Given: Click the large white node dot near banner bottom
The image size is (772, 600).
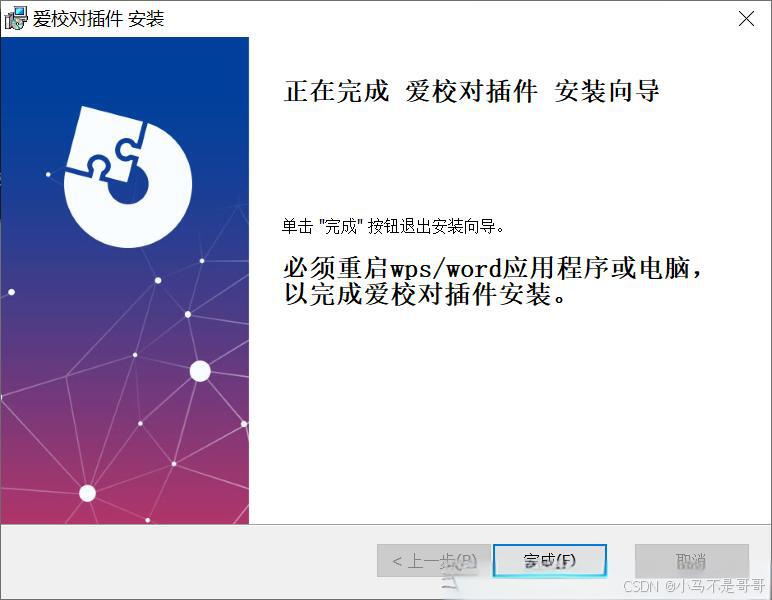Looking at the screenshot, I should click(x=88, y=493).
